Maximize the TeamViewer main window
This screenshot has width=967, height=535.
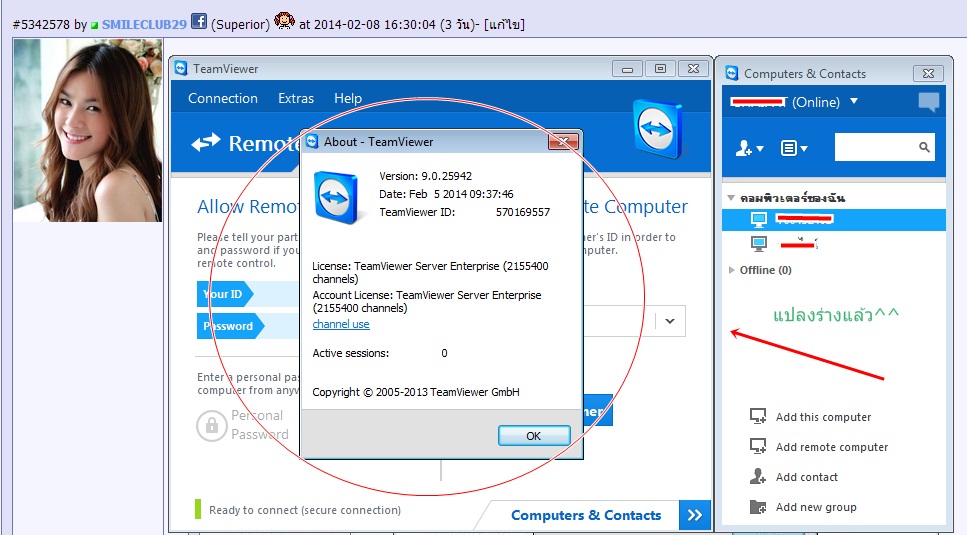660,68
